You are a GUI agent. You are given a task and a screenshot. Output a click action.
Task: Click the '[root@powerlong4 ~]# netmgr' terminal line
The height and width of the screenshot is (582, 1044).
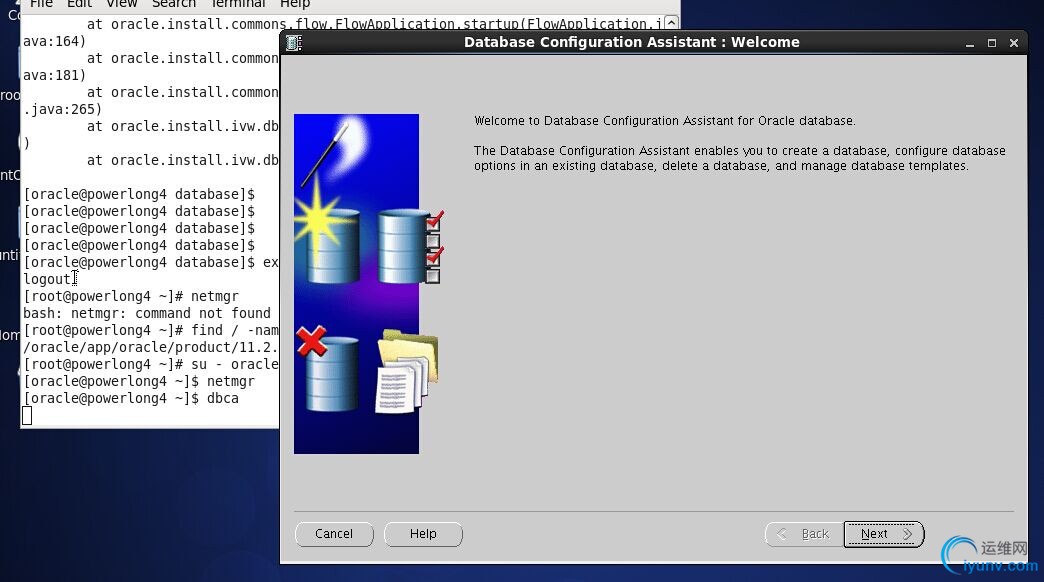click(x=131, y=296)
